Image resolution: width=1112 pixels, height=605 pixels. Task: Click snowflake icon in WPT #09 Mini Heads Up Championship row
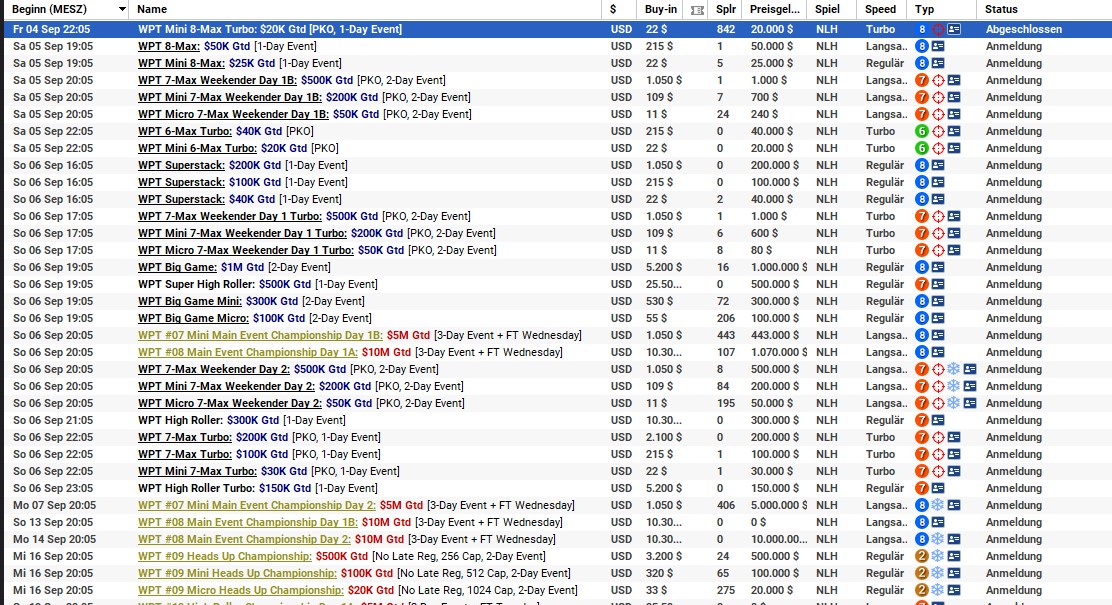coord(938,573)
